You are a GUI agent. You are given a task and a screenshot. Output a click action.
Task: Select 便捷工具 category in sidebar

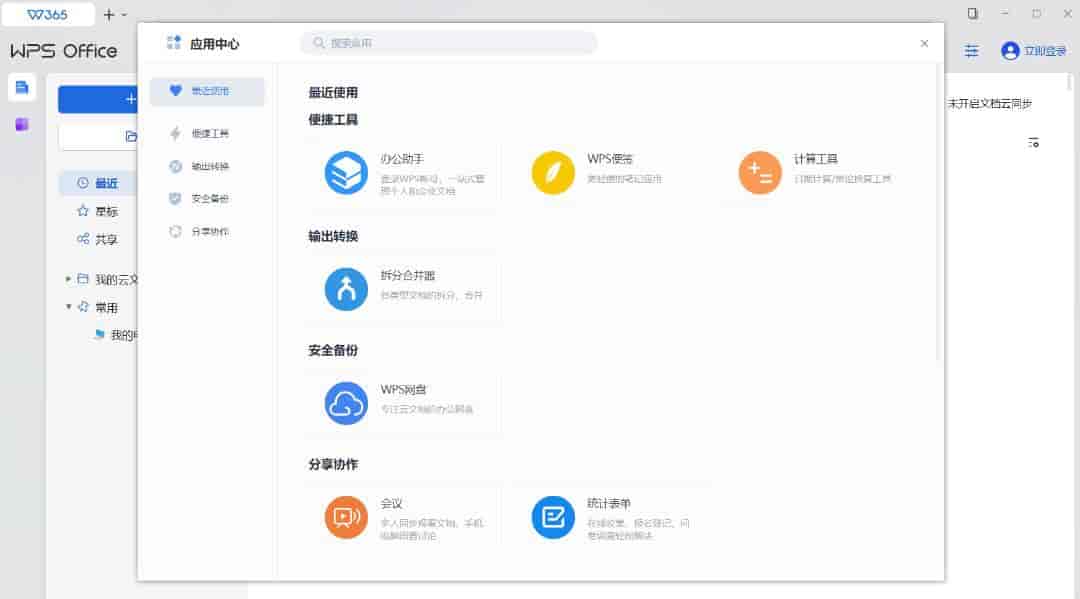coord(208,133)
